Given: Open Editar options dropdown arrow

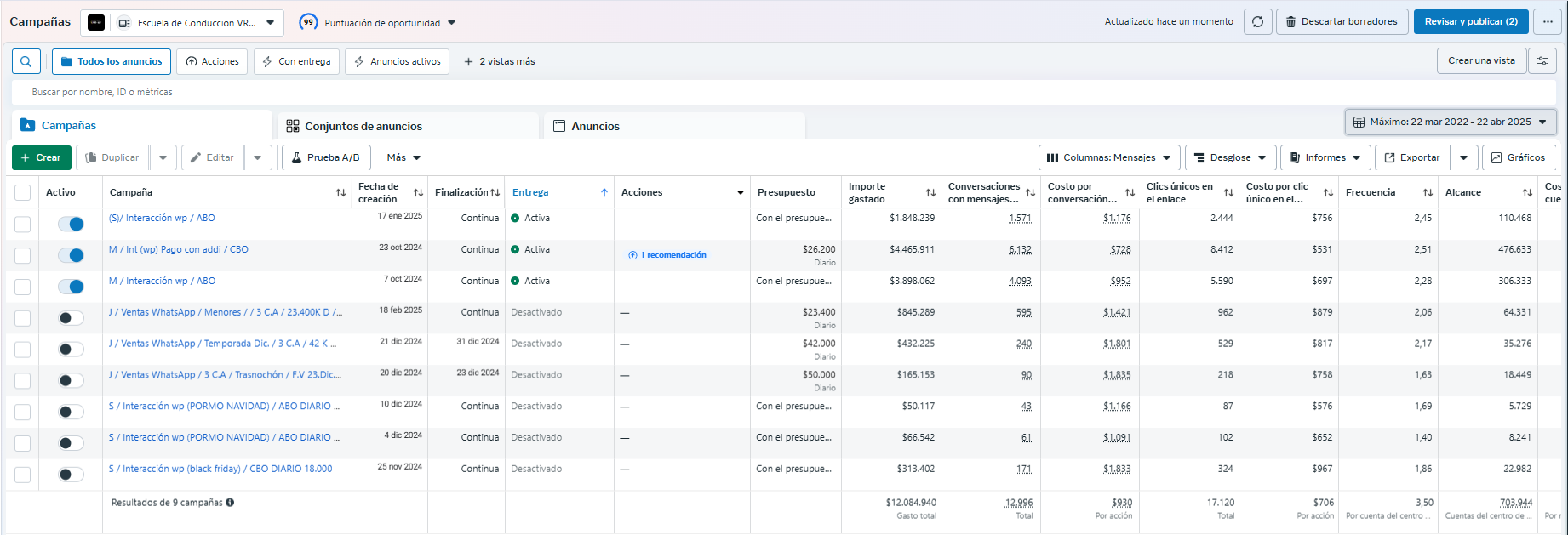Looking at the screenshot, I should point(258,157).
